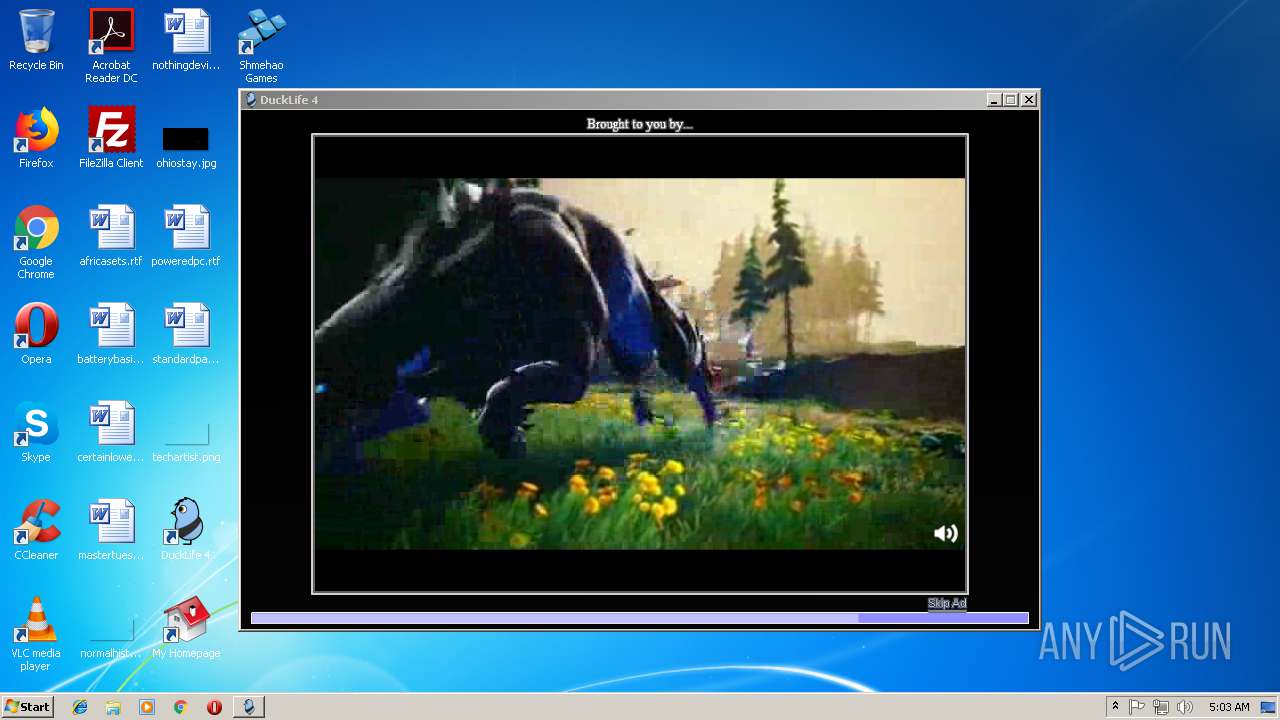Select the certainlowe... document
Viewport: 1280px width, 720px height.
[111, 432]
